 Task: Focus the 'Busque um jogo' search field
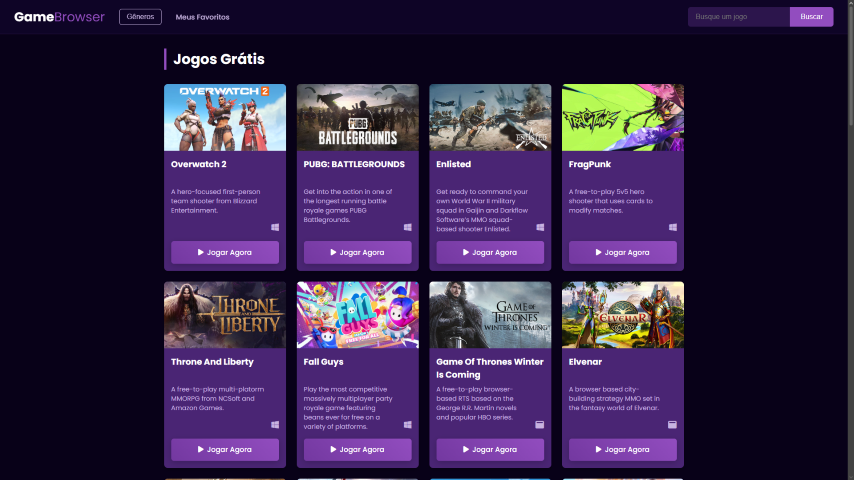point(739,17)
